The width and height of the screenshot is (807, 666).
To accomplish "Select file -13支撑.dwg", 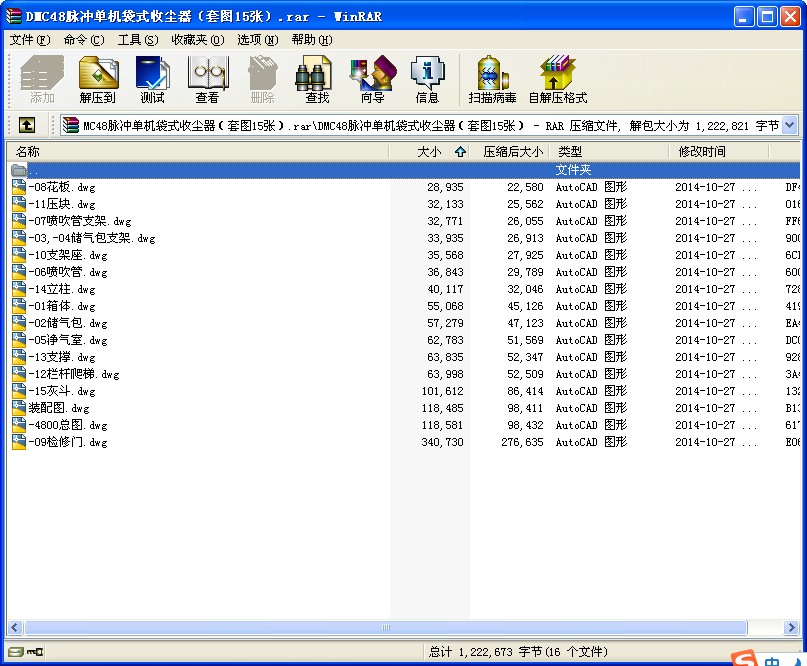I will click(x=62, y=357).
